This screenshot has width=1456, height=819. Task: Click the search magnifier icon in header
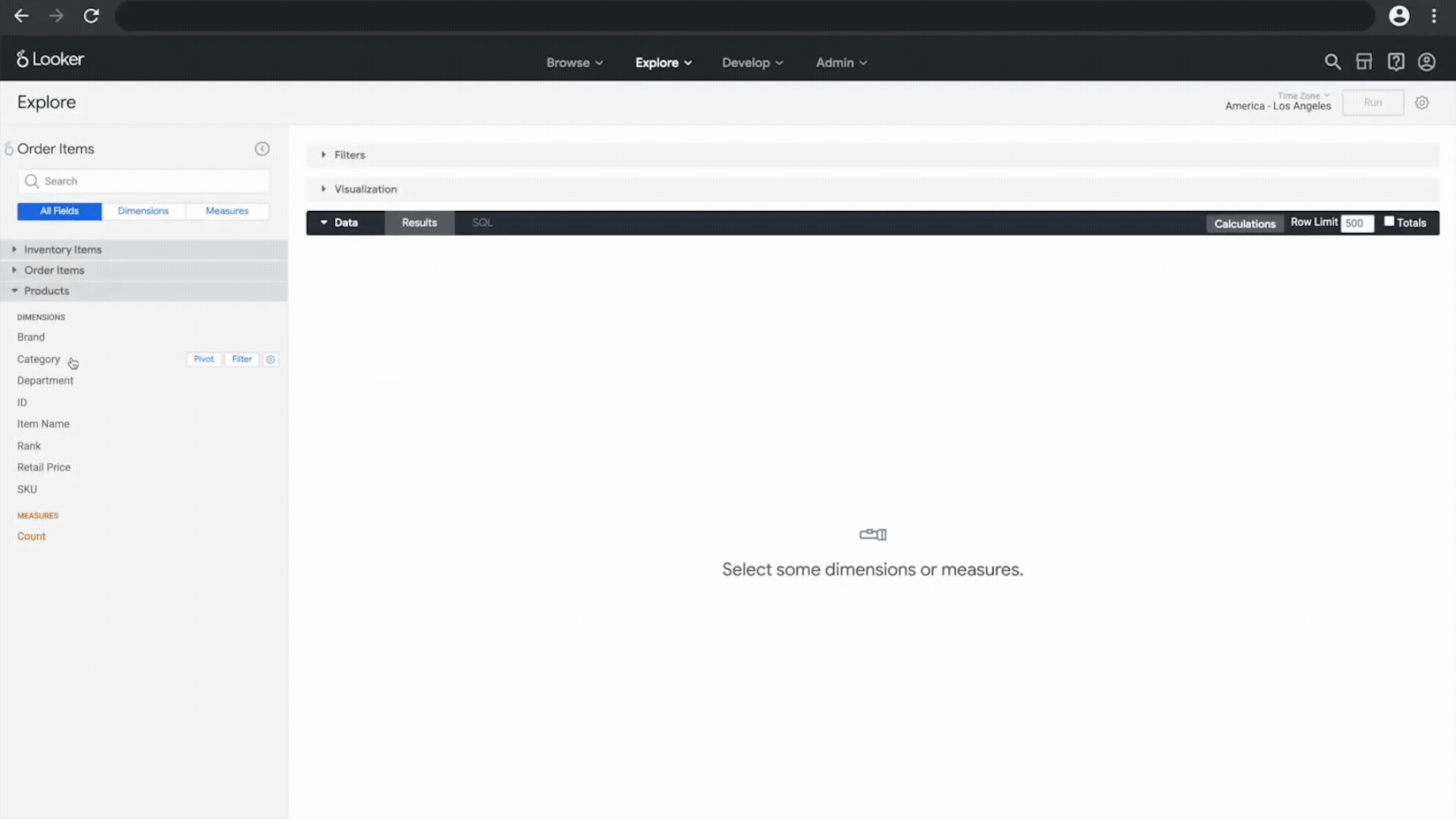(x=1332, y=62)
